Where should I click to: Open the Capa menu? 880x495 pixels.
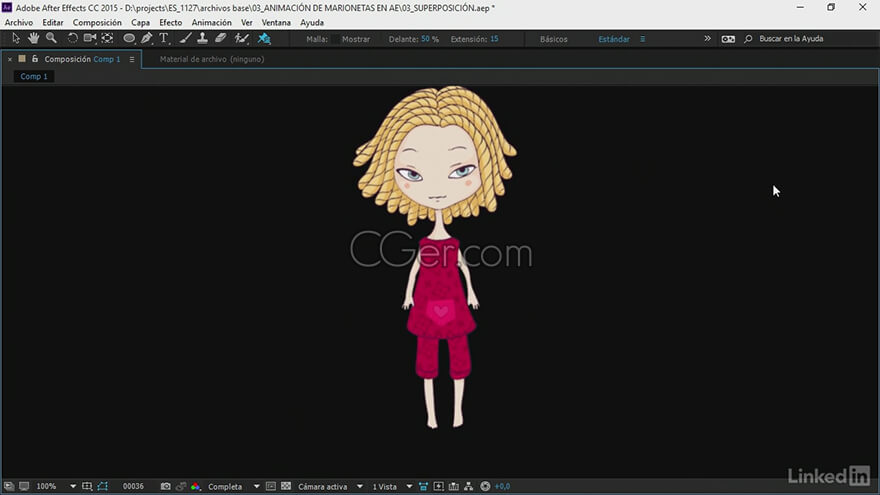pyautogui.click(x=140, y=22)
